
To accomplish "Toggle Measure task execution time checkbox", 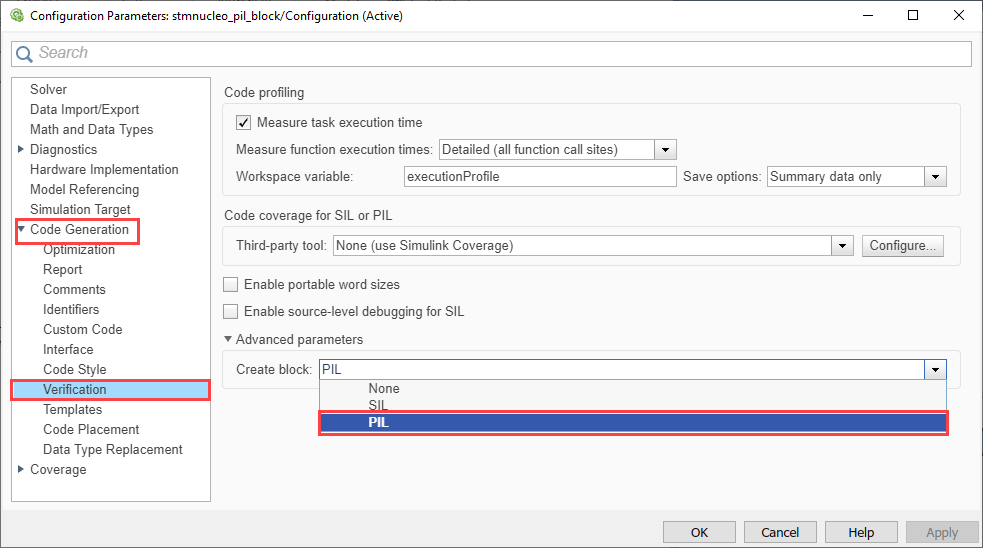I will click(x=243, y=123).
